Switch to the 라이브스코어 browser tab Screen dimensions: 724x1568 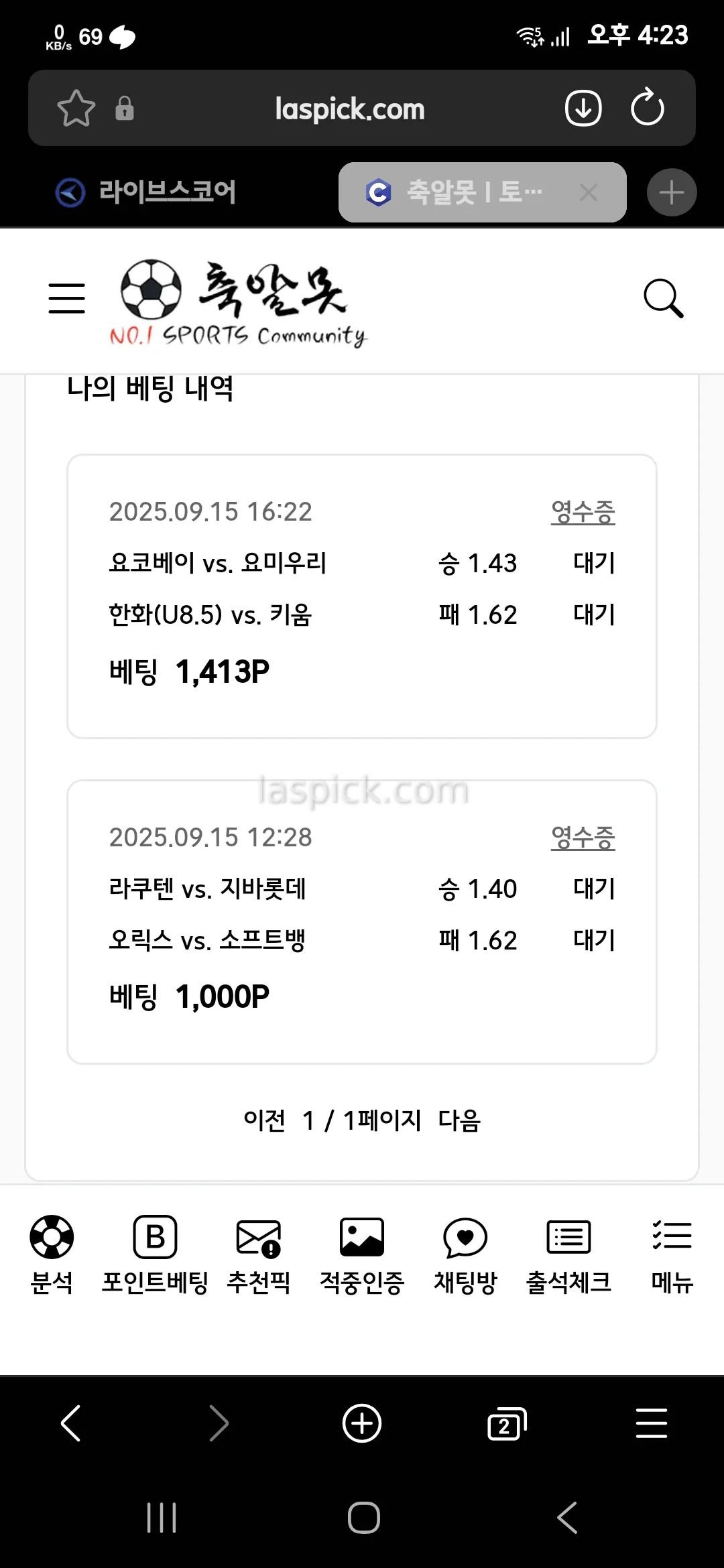coord(168,192)
